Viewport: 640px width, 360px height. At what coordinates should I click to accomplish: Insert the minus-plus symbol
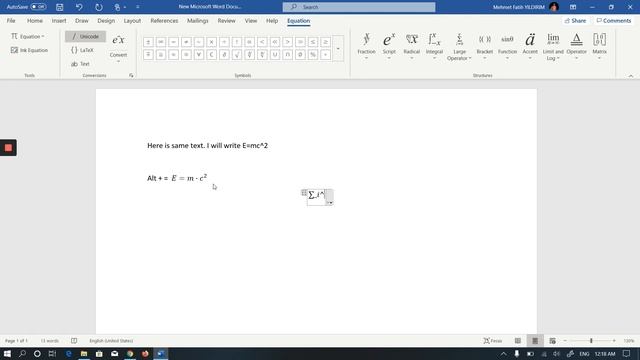pyautogui.click(x=148, y=55)
